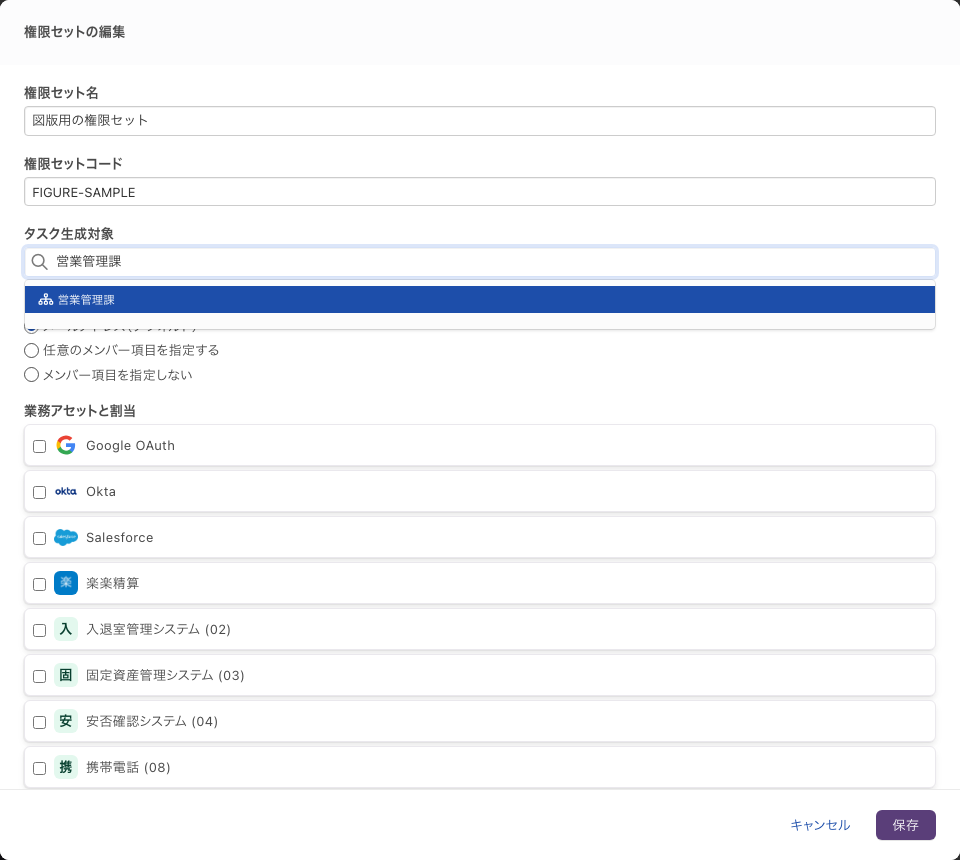The height and width of the screenshot is (860, 960).
Task: Click the 安 icon for 安否確認システム
Action: 66,721
